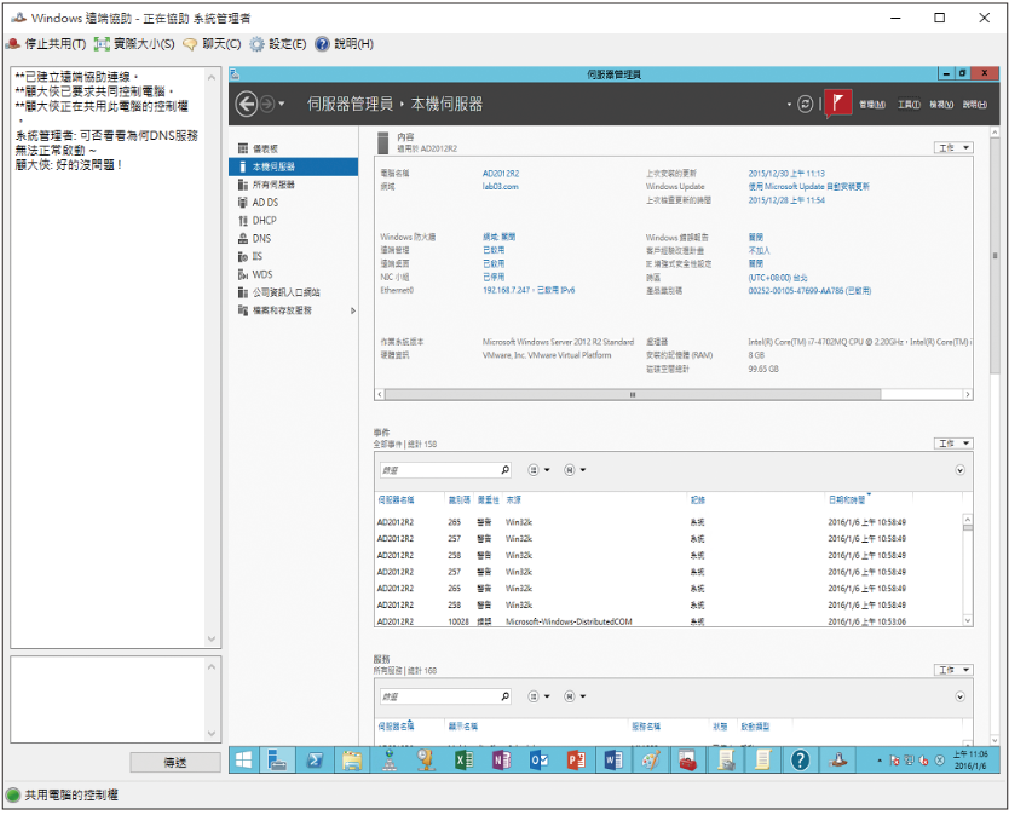
Task: Open criteria list dropdown in Events filter bar
Action: pyautogui.click(x=538, y=470)
